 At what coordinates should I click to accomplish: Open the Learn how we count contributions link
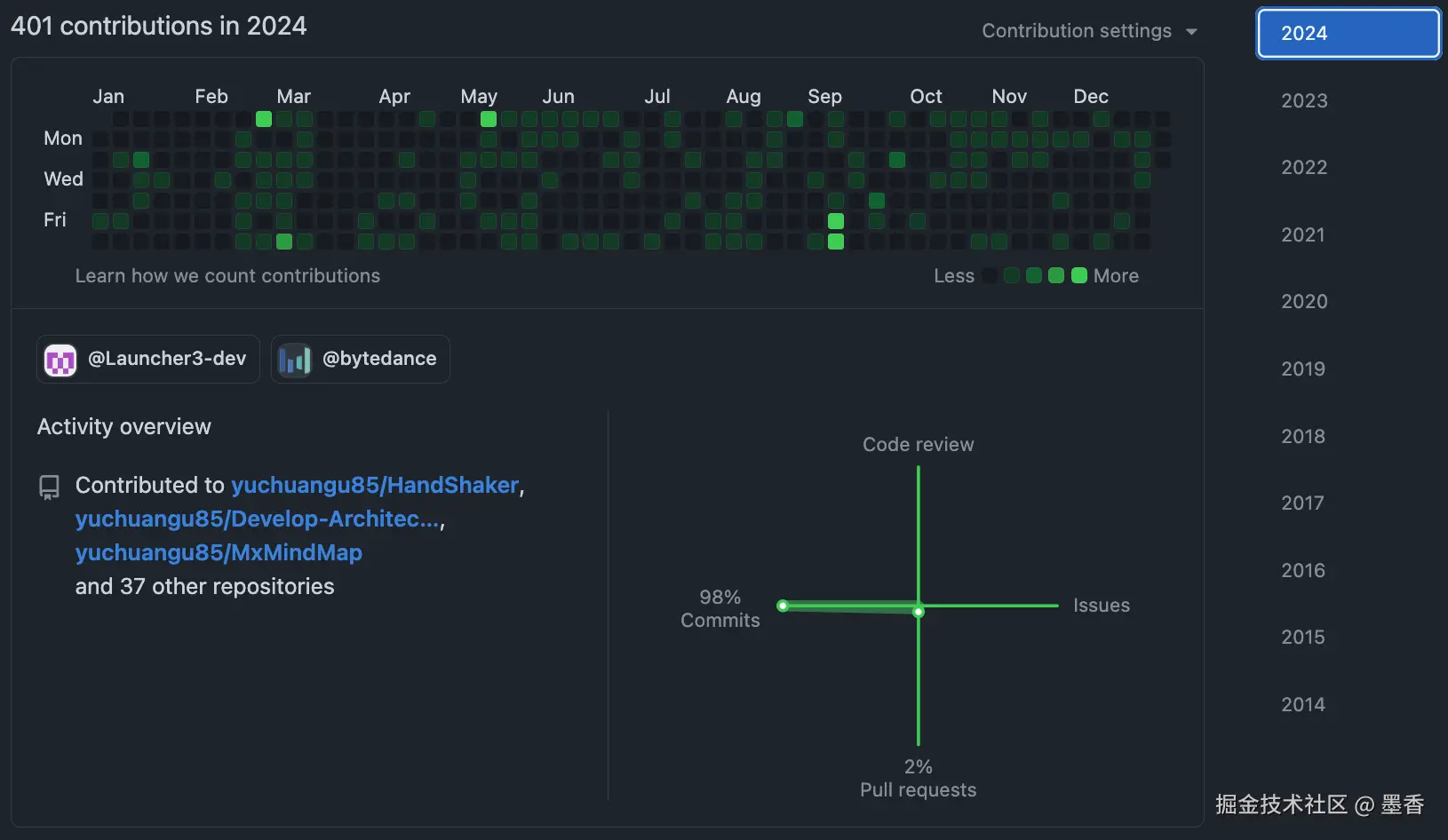pos(227,275)
